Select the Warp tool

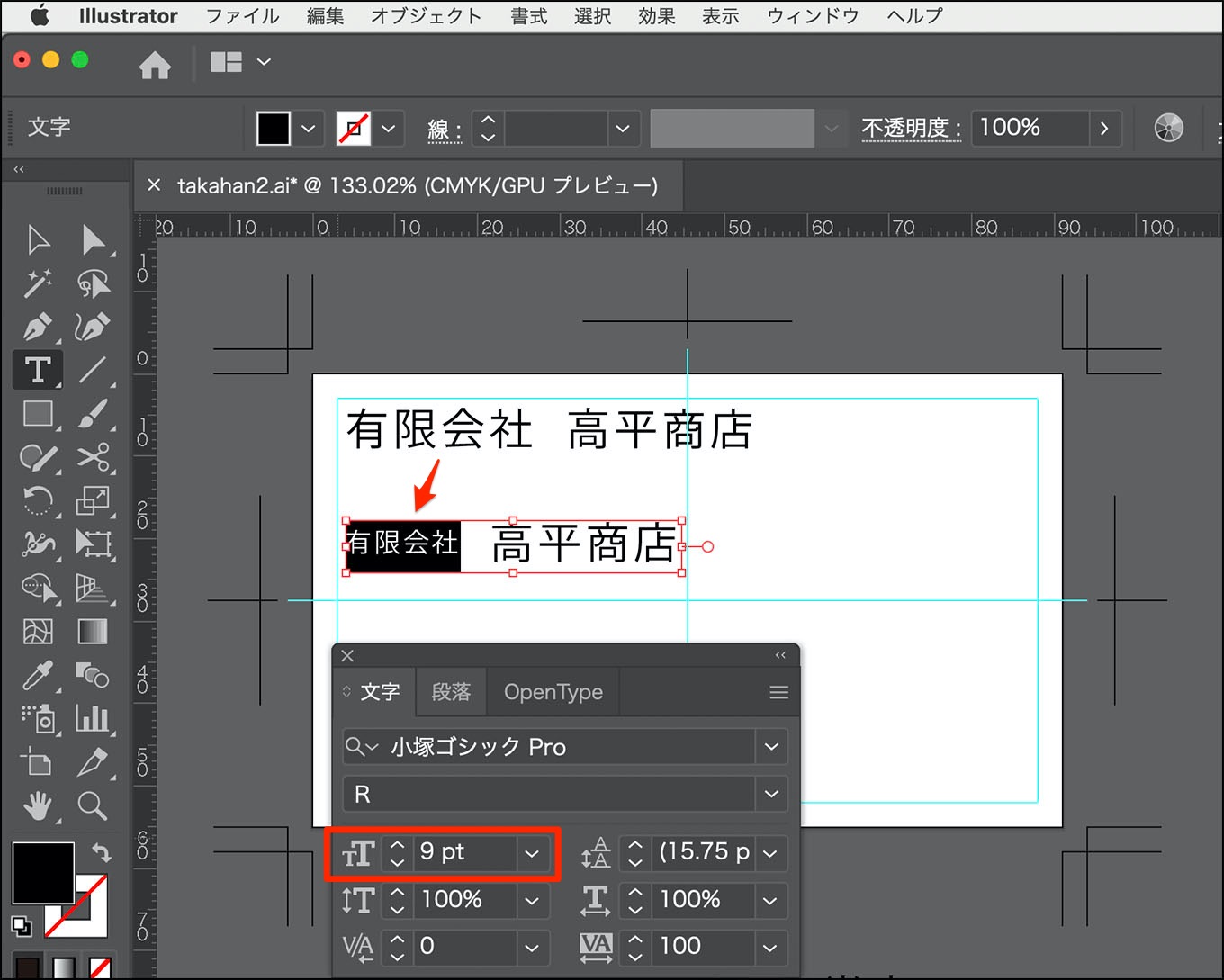(38, 544)
